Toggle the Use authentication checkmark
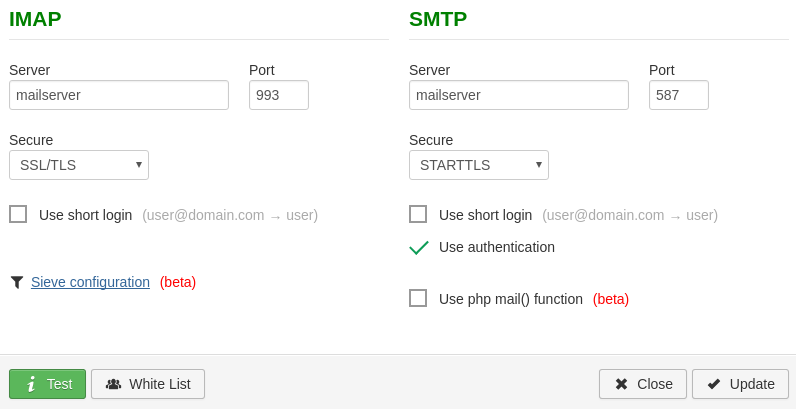This screenshot has width=796, height=409. (x=418, y=247)
